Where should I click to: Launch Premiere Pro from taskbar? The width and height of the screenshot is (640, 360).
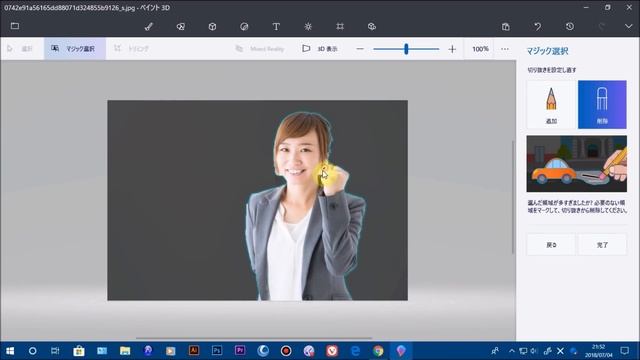[x=240, y=351]
